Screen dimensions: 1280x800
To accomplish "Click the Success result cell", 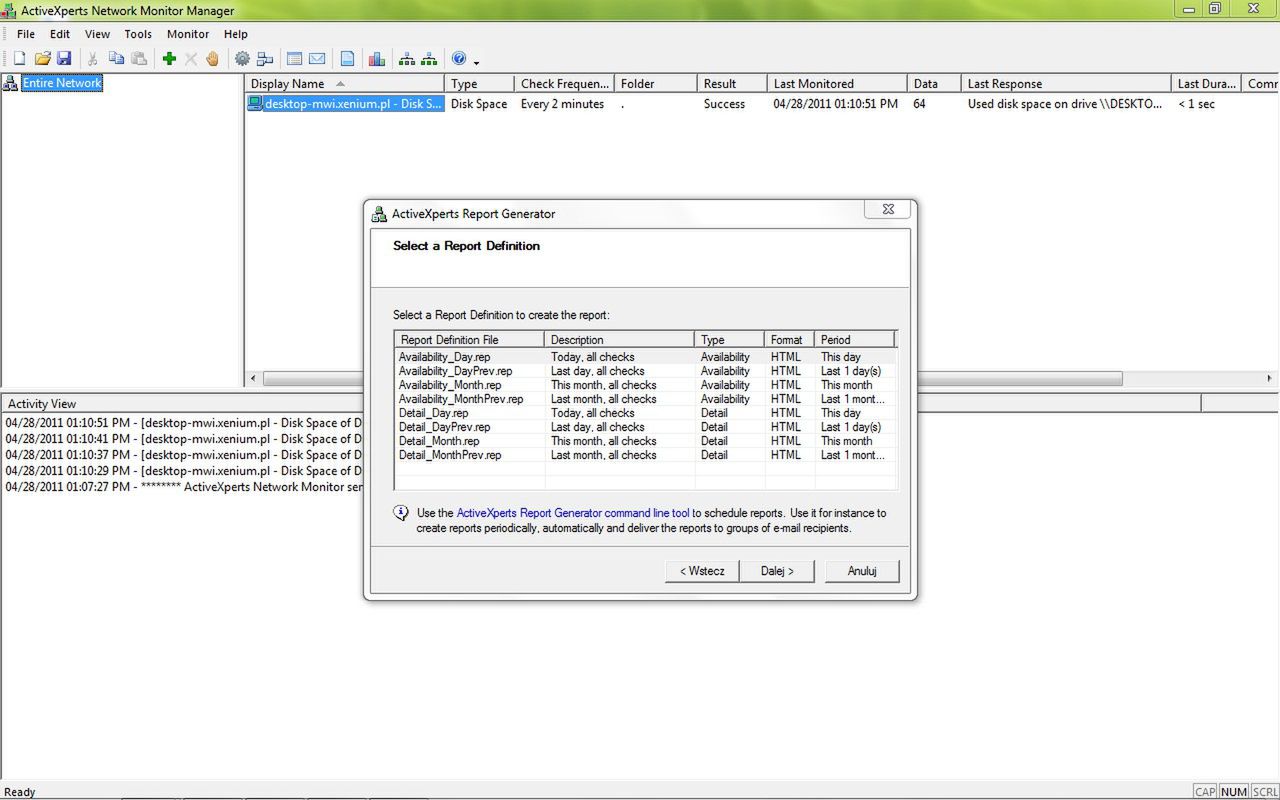I will pyautogui.click(x=724, y=104).
